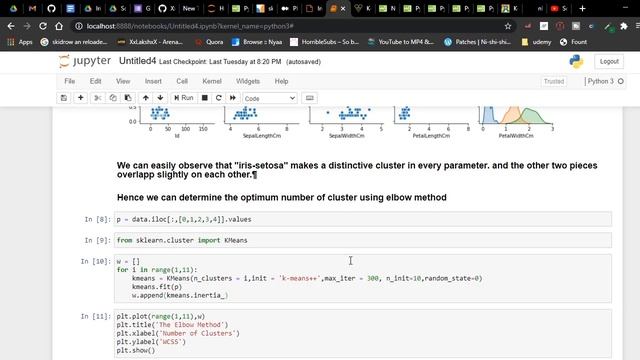Screen dimensions: 640x360
Task: Insert a cell below with the plus icon
Action: point(80,98)
